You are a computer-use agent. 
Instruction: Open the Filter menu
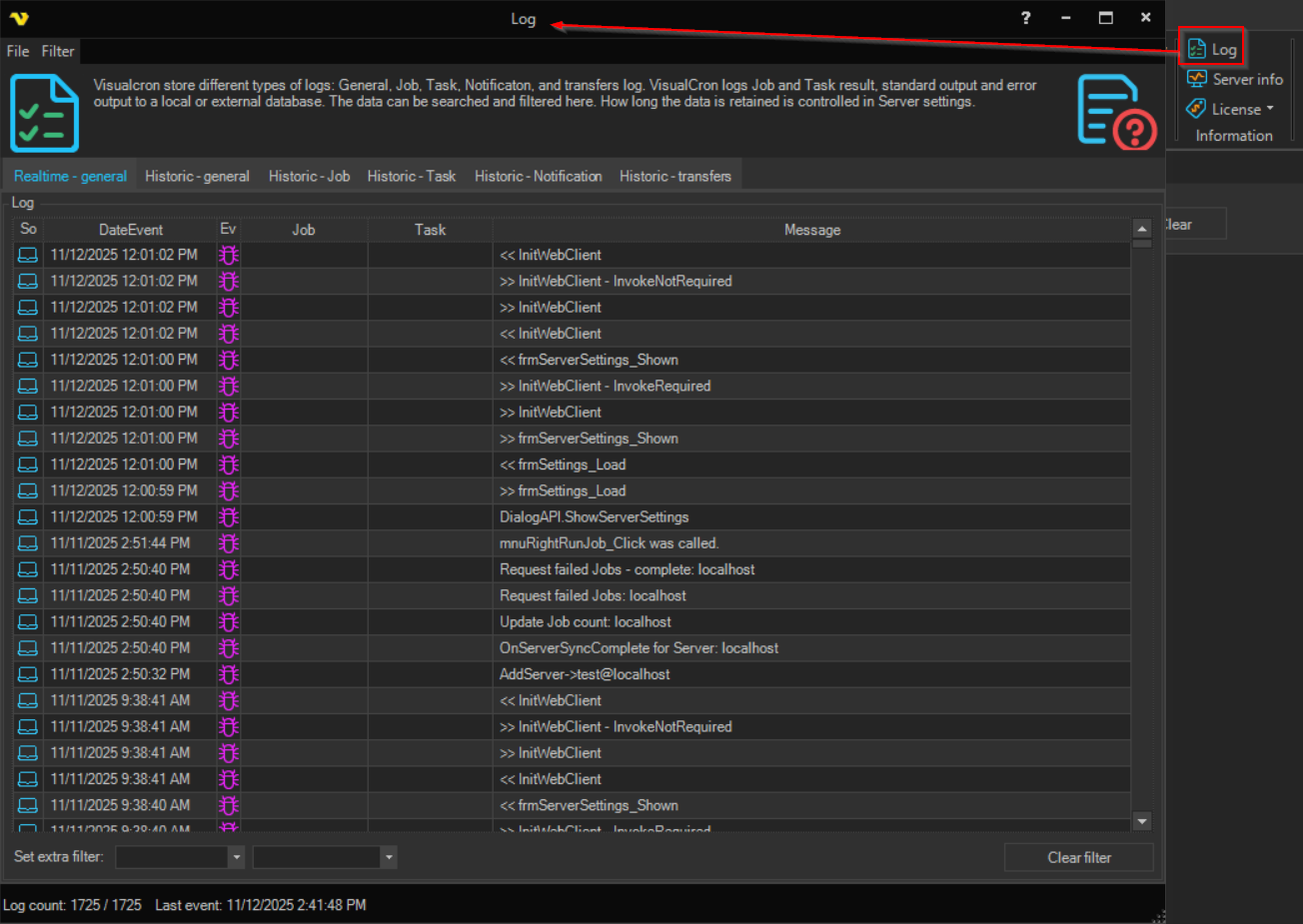[58, 51]
